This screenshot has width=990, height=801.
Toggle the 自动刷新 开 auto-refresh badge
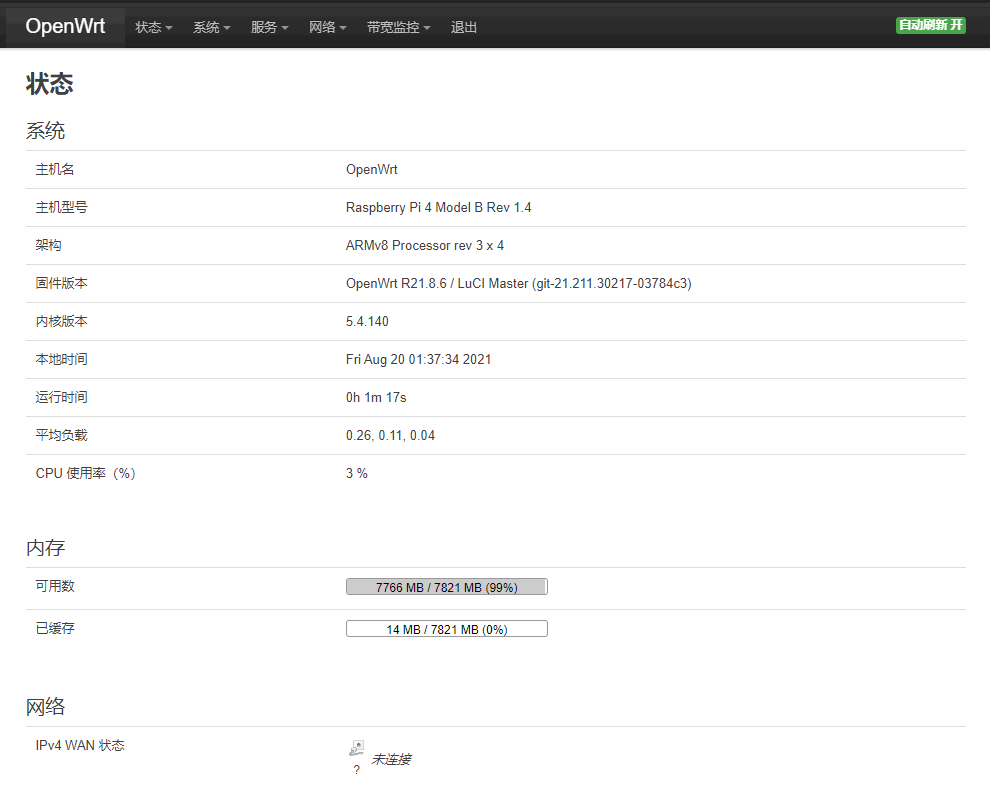click(931, 25)
